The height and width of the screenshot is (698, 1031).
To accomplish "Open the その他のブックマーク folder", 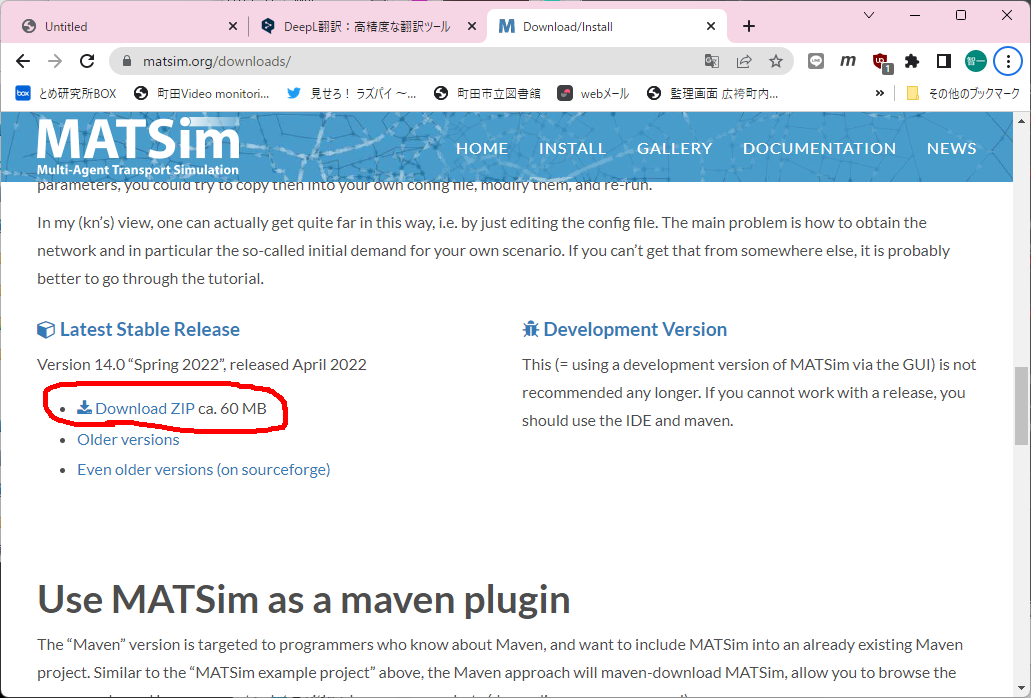I will pos(963,93).
